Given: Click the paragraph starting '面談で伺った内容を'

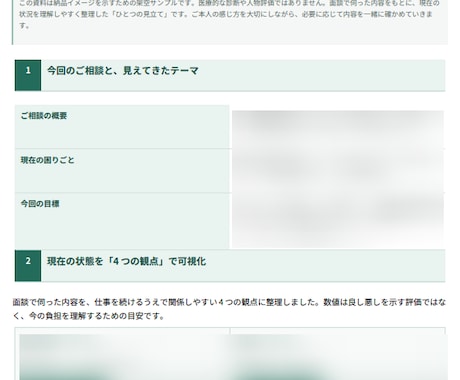Looking at the screenshot, I should 229,309.
